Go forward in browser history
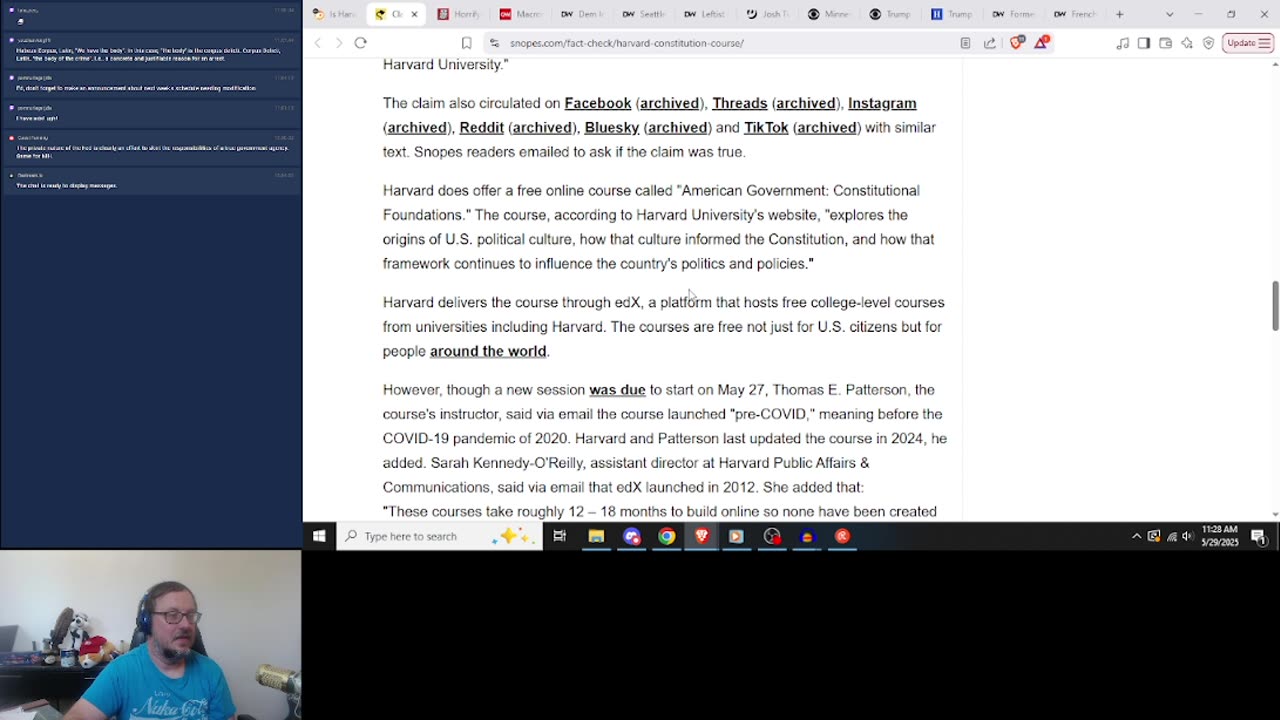Image resolution: width=1280 pixels, height=720 pixels. [x=339, y=43]
